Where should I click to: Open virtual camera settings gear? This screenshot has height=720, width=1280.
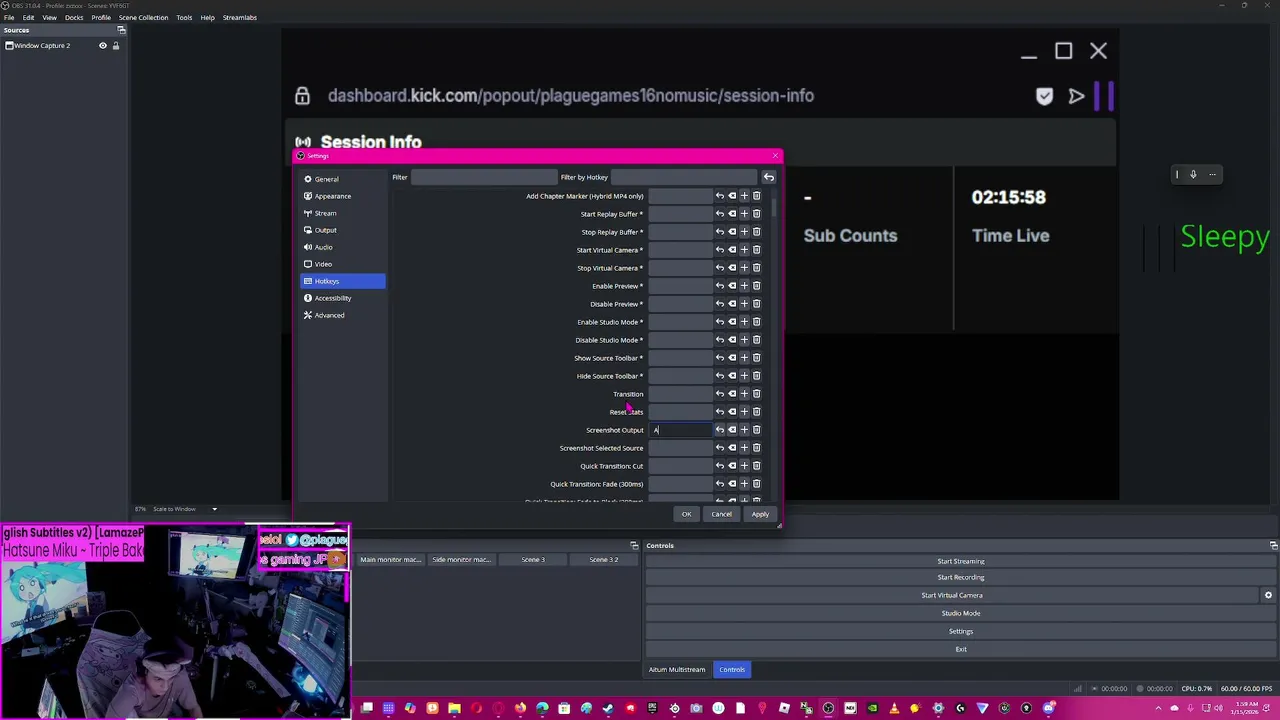(x=1268, y=595)
